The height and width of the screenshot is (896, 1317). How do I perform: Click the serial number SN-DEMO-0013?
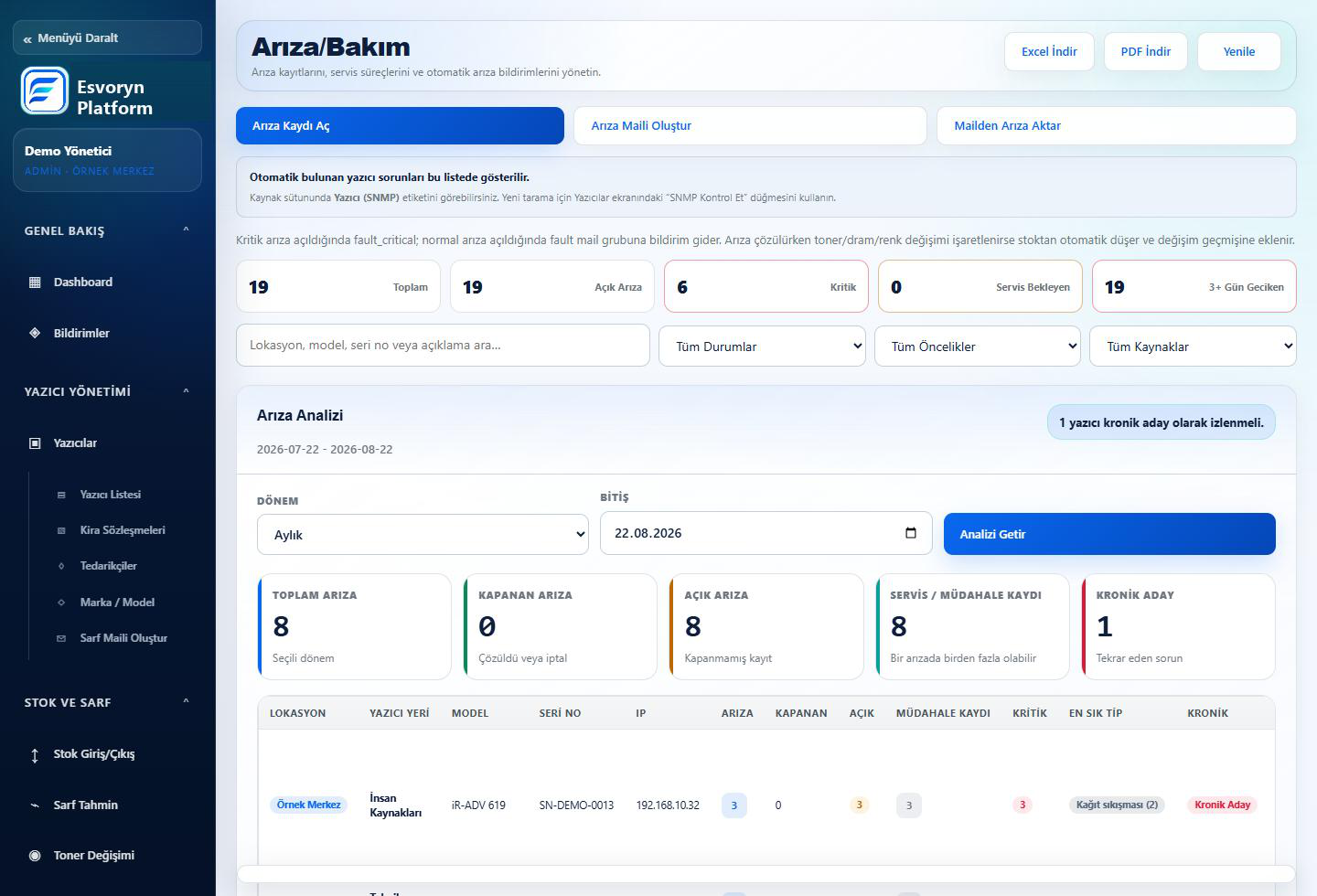click(x=576, y=805)
